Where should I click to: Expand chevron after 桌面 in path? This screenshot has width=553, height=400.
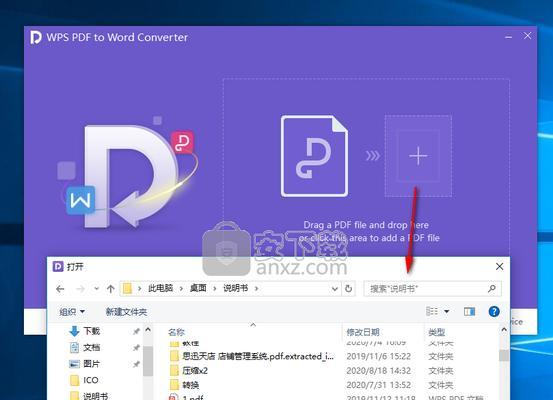click(x=215, y=289)
